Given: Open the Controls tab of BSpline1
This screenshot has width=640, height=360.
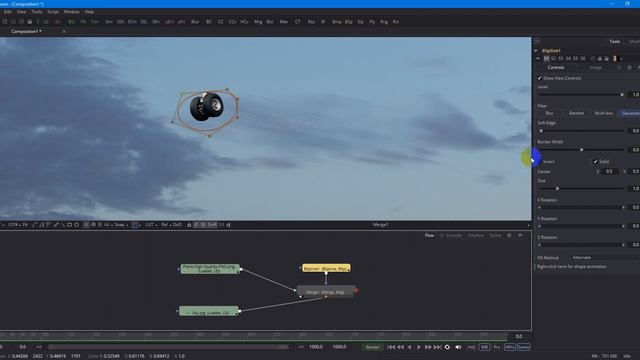Looking at the screenshot, I should [556, 68].
